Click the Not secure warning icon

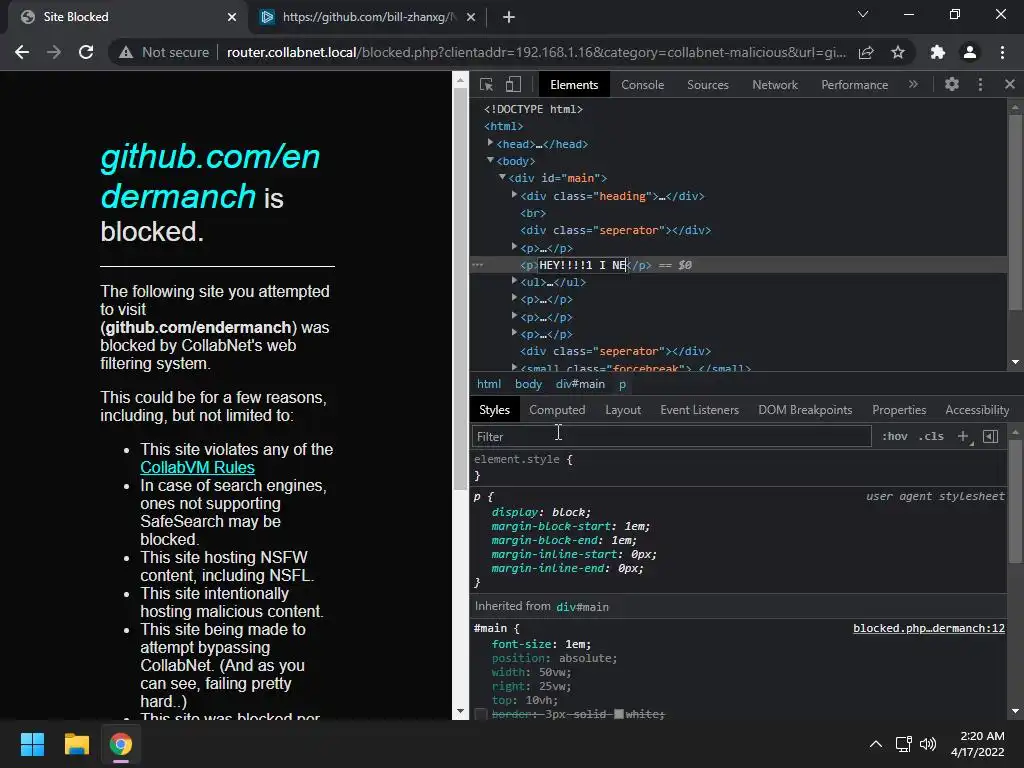(x=126, y=52)
